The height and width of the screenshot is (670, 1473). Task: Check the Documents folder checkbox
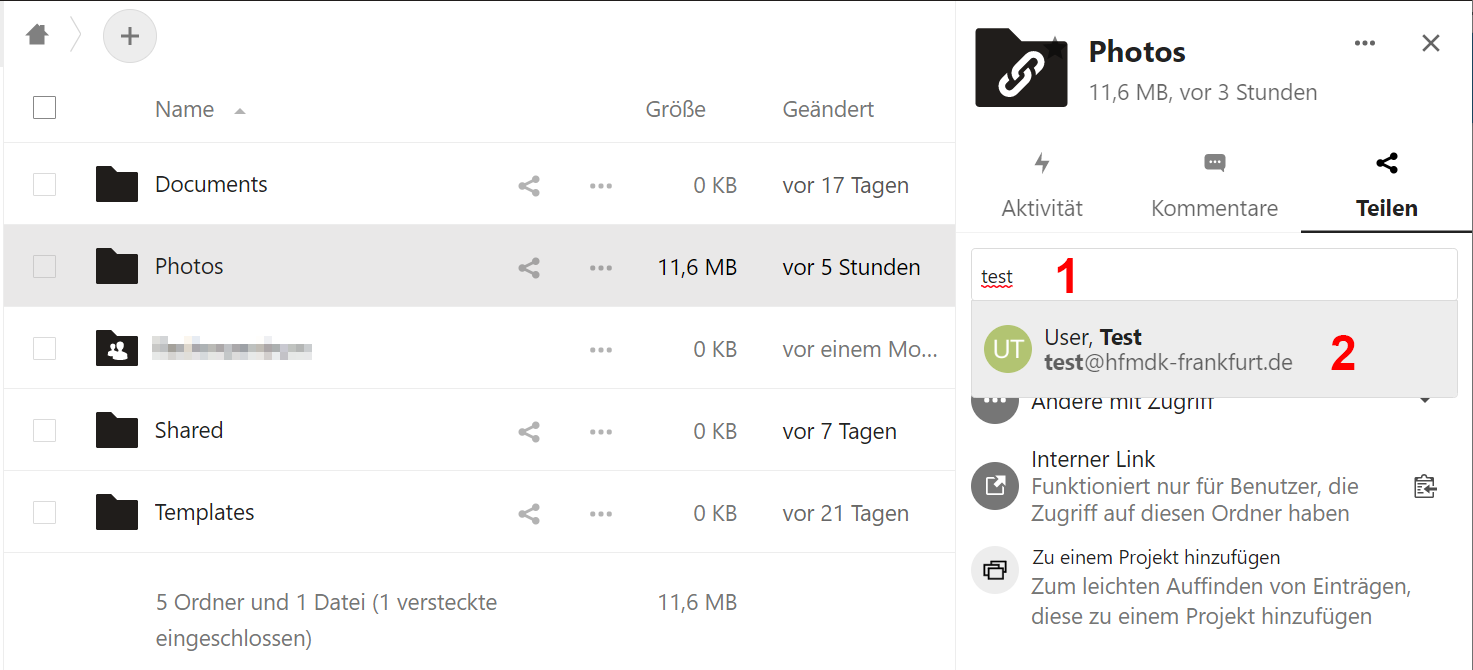pyautogui.click(x=44, y=184)
